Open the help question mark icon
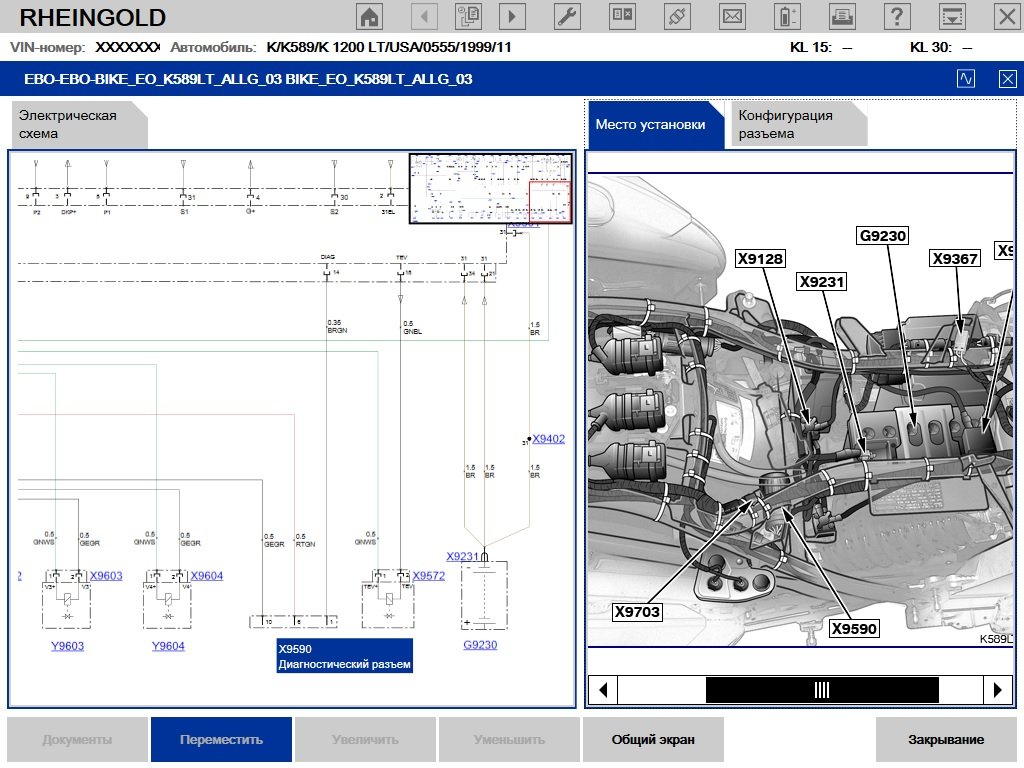This screenshot has width=1024, height=768. click(898, 16)
